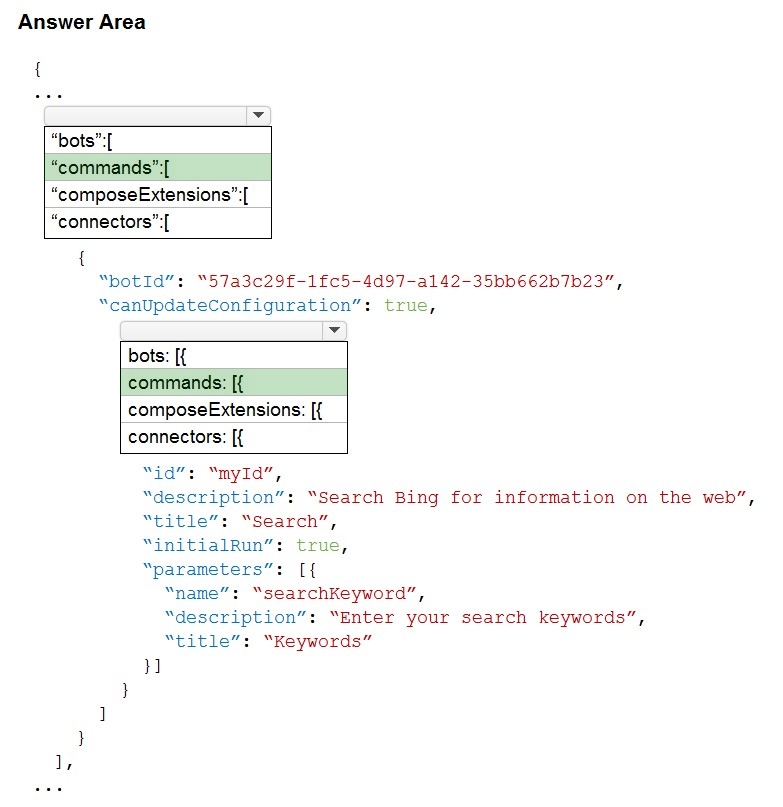Pick the composeExtensions: [{ option
This screenshot has width=783, height=807.
234,410
